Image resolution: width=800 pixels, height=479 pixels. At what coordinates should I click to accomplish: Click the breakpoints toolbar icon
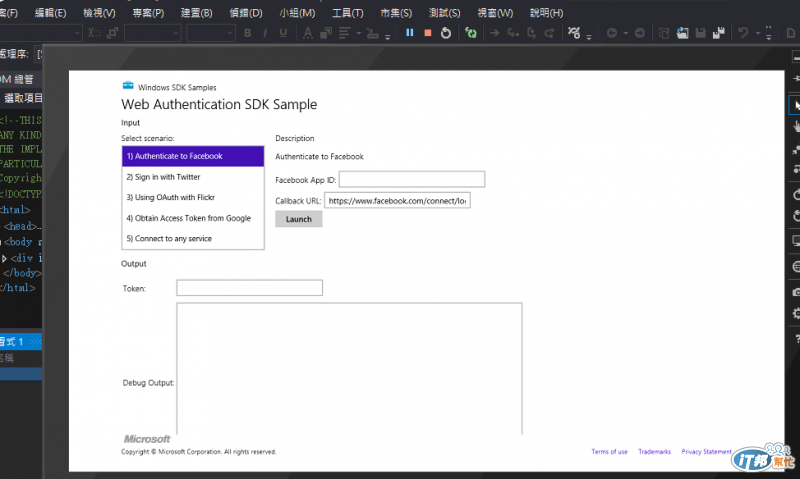pyautogui.click(x=574, y=33)
